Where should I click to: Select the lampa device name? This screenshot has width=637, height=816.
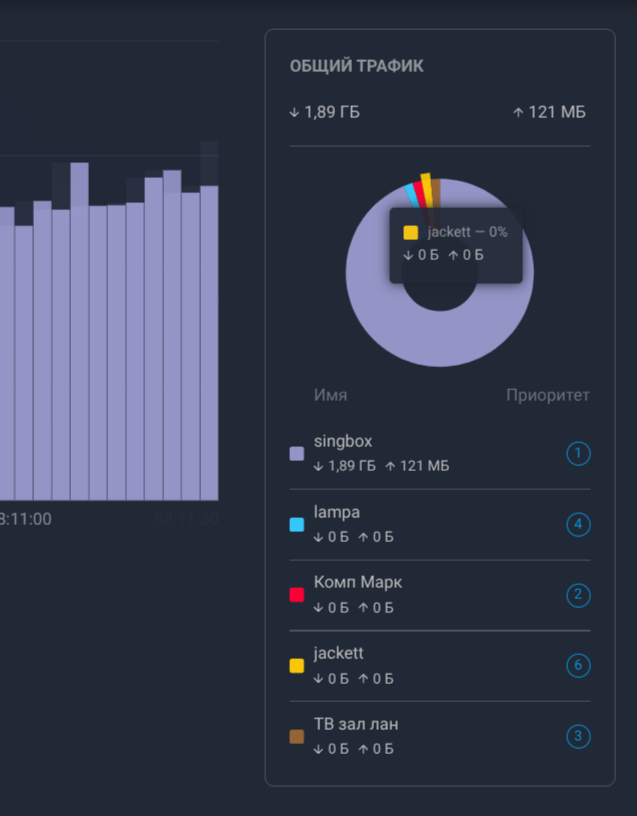(337, 513)
